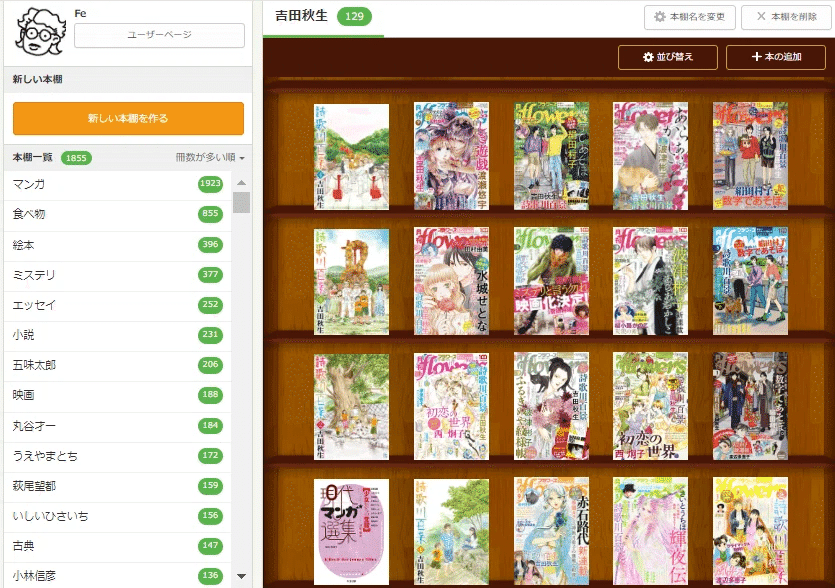Click 新しい本棚を作る orange button
Viewport: 835px width, 588px height.
(128, 118)
